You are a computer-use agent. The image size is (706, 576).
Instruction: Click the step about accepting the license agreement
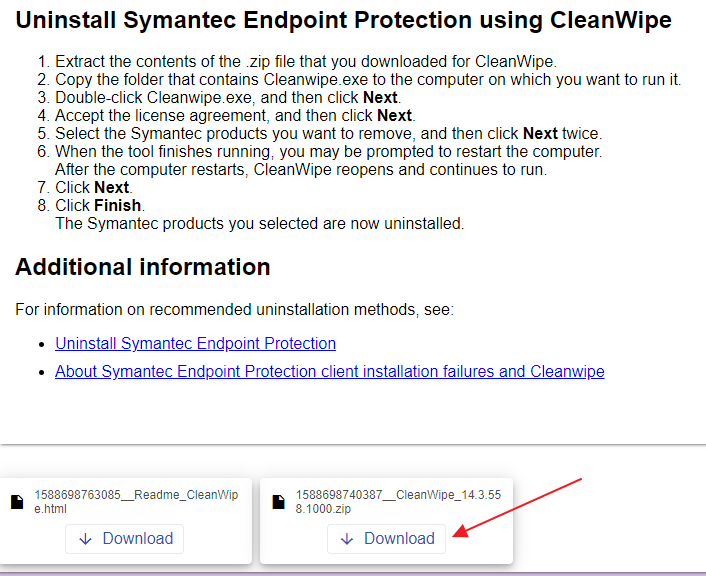point(235,115)
